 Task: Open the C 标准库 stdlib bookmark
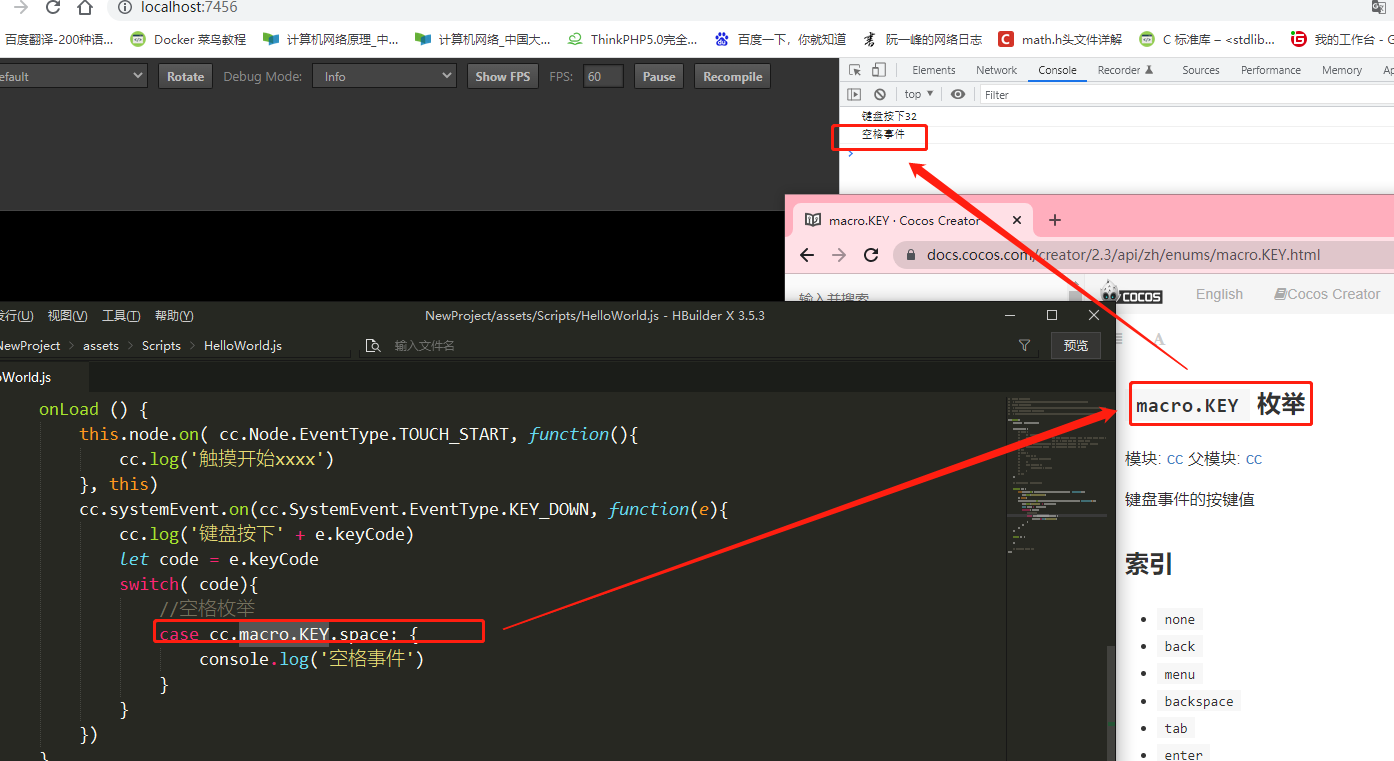[x=1207, y=40]
